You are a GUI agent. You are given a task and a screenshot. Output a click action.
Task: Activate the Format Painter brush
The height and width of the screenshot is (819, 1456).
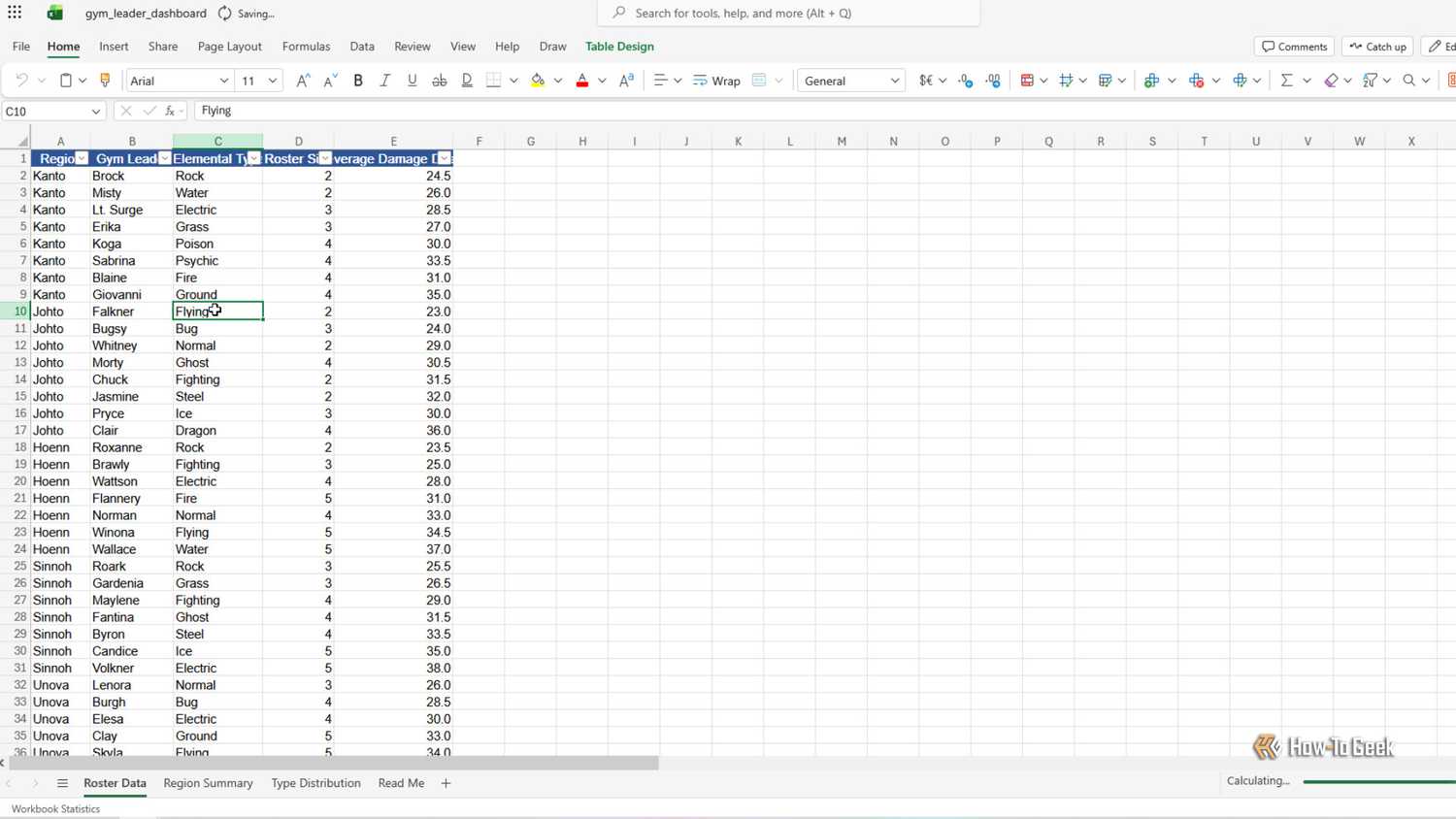click(x=105, y=81)
